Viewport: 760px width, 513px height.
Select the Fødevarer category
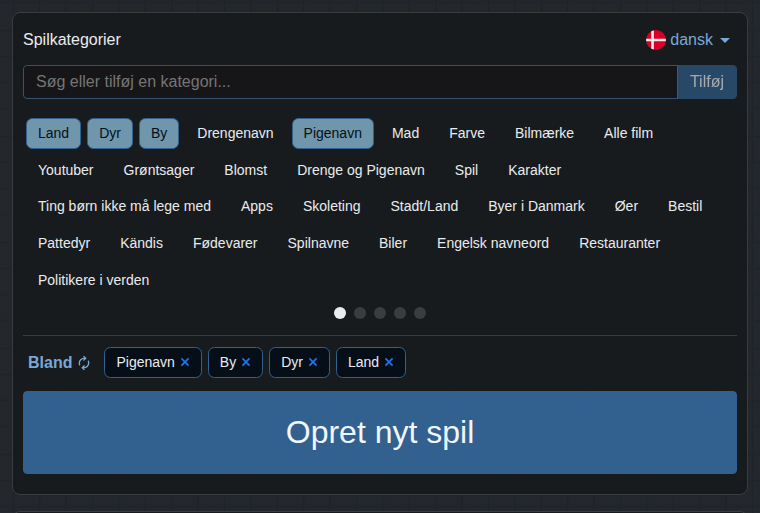[x=225, y=243]
